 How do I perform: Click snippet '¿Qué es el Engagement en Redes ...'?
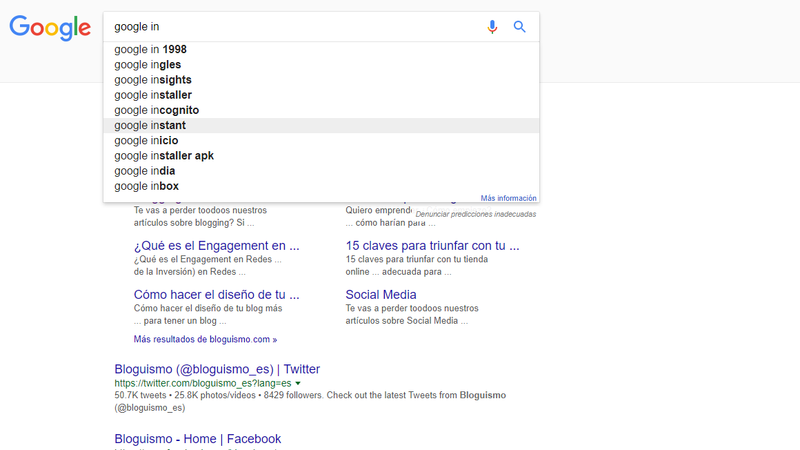207,259
